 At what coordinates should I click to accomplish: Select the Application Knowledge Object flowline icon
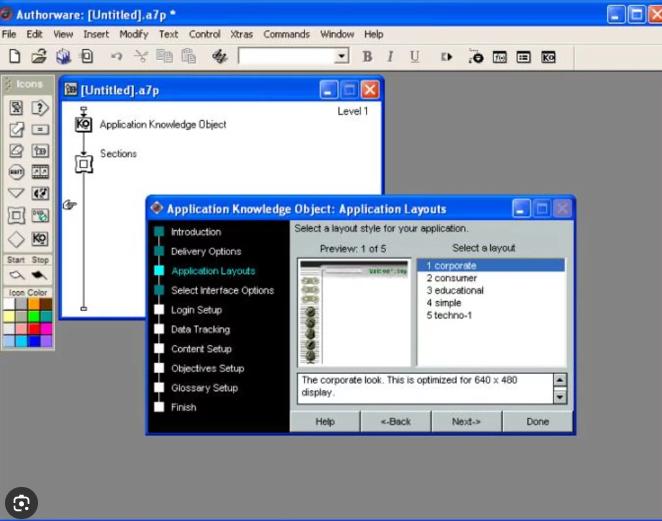coord(83,124)
